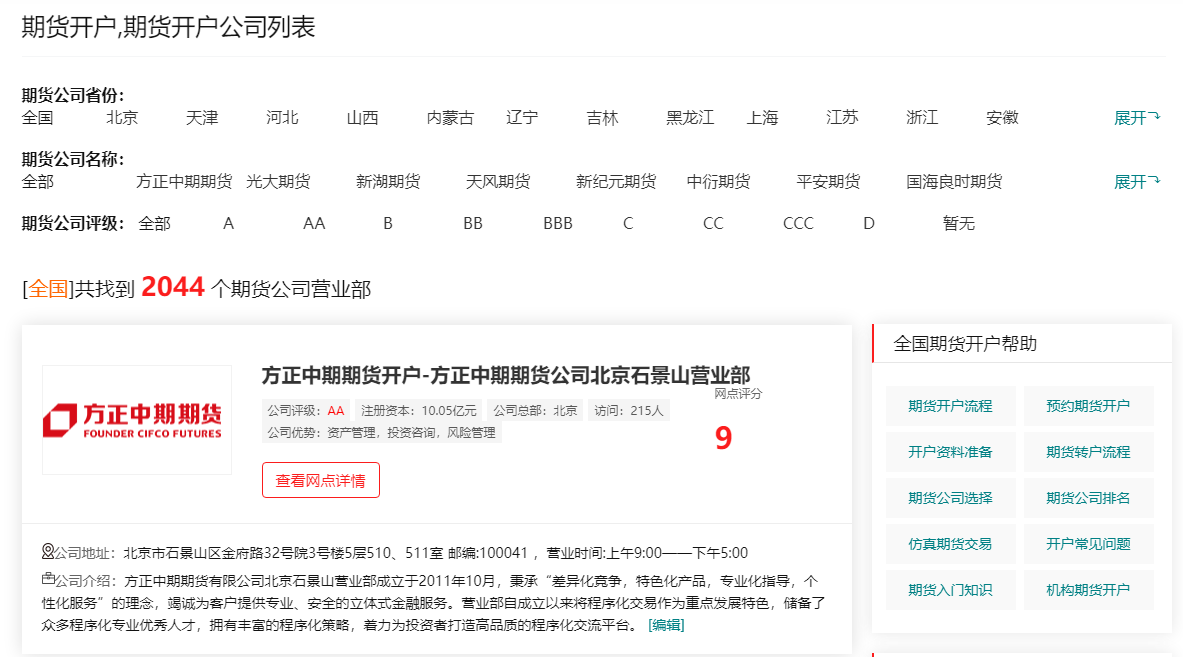The width and height of the screenshot is (1183, 657).
Task: Select 全国 province filter
Action: 38,118
